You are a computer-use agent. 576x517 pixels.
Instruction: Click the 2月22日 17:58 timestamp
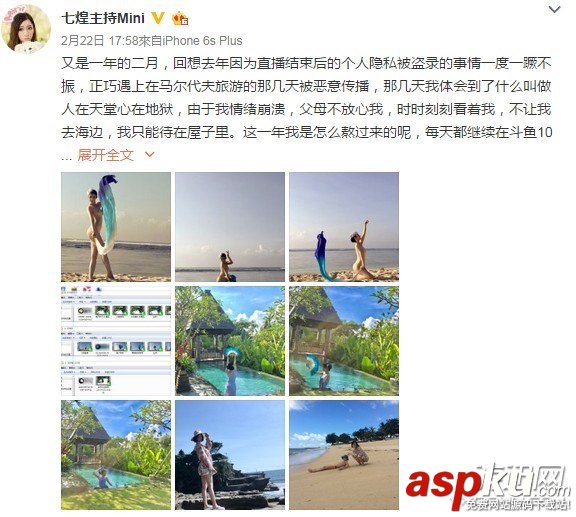pyautogui.click(x=99, y=40)
